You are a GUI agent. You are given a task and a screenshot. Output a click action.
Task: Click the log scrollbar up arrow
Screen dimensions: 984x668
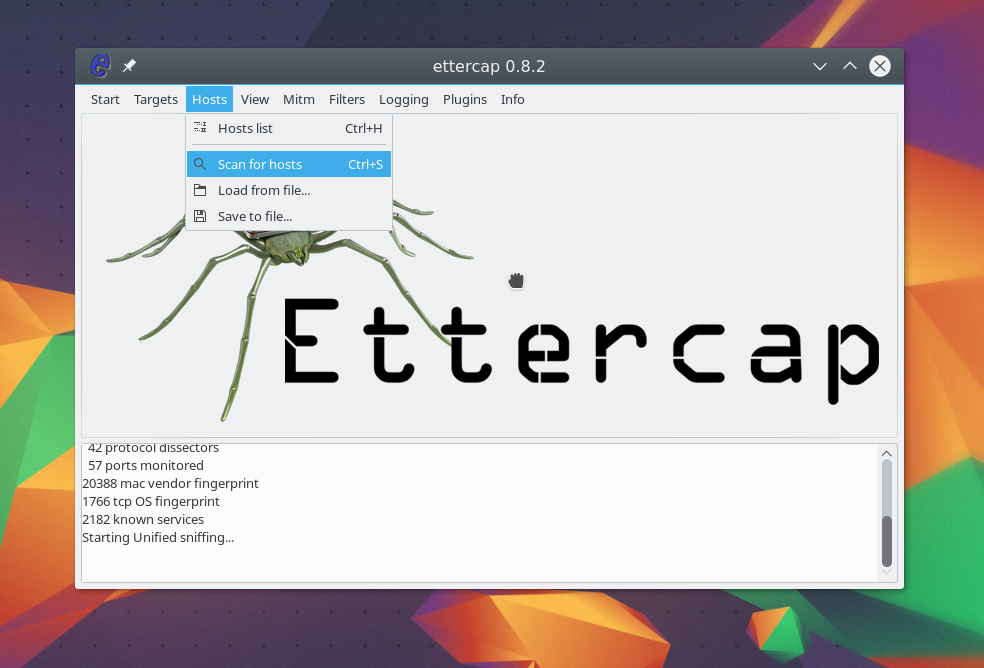(x=887, y=453)
